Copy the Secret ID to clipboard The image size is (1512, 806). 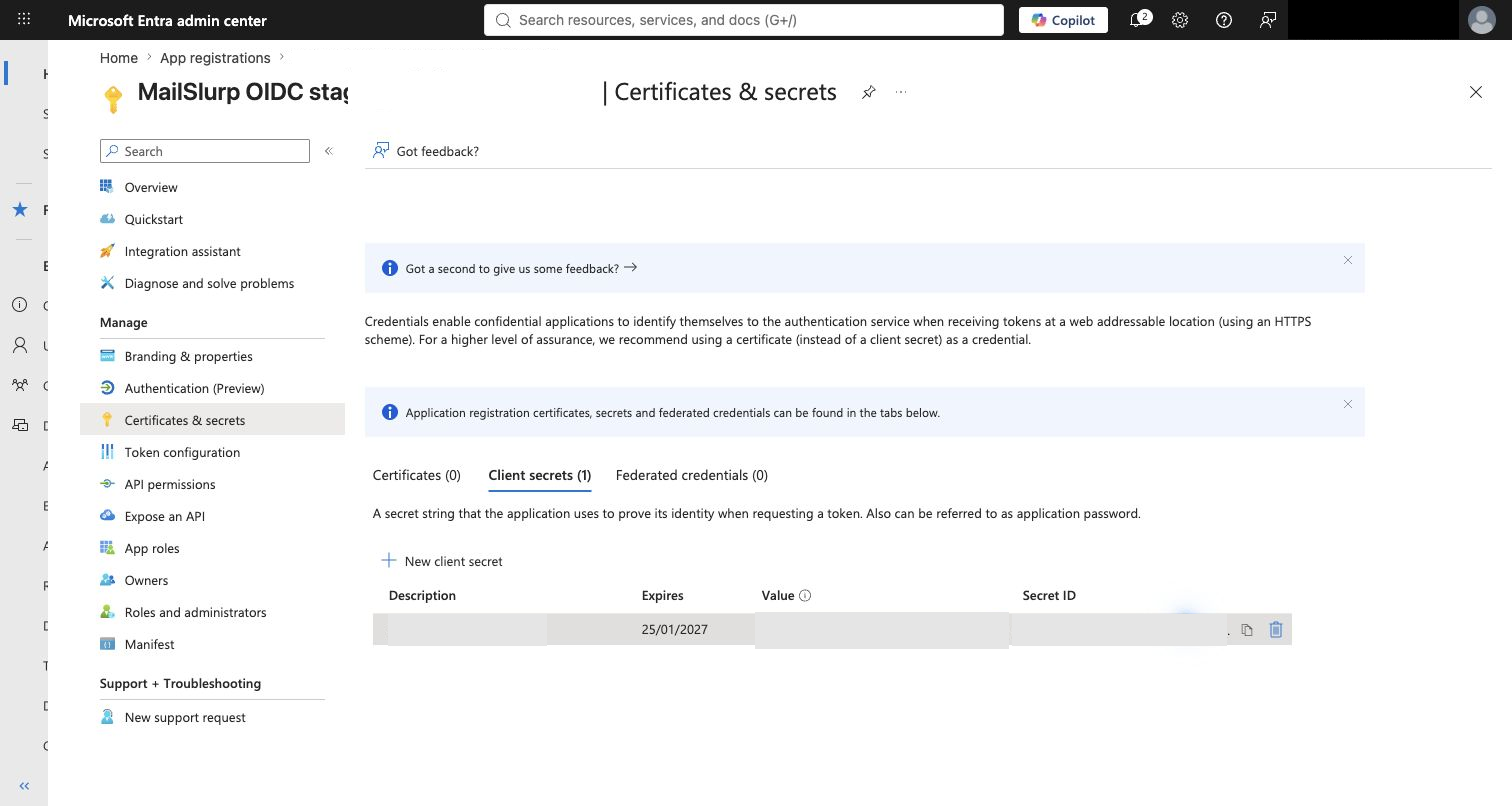click(1246, 630)
